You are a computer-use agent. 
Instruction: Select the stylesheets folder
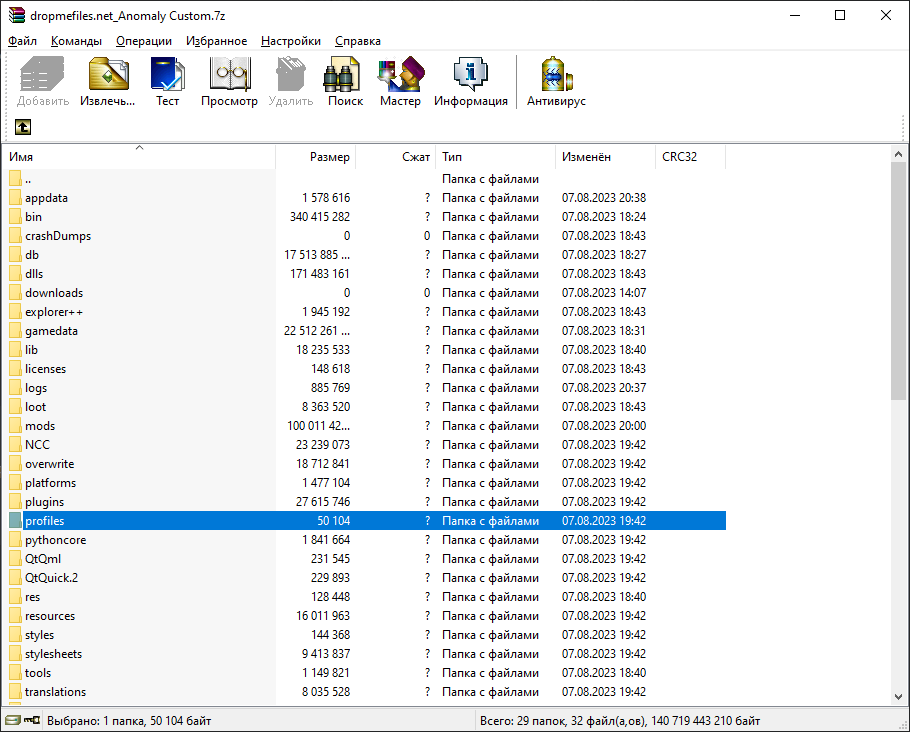[x=53, y=654]
